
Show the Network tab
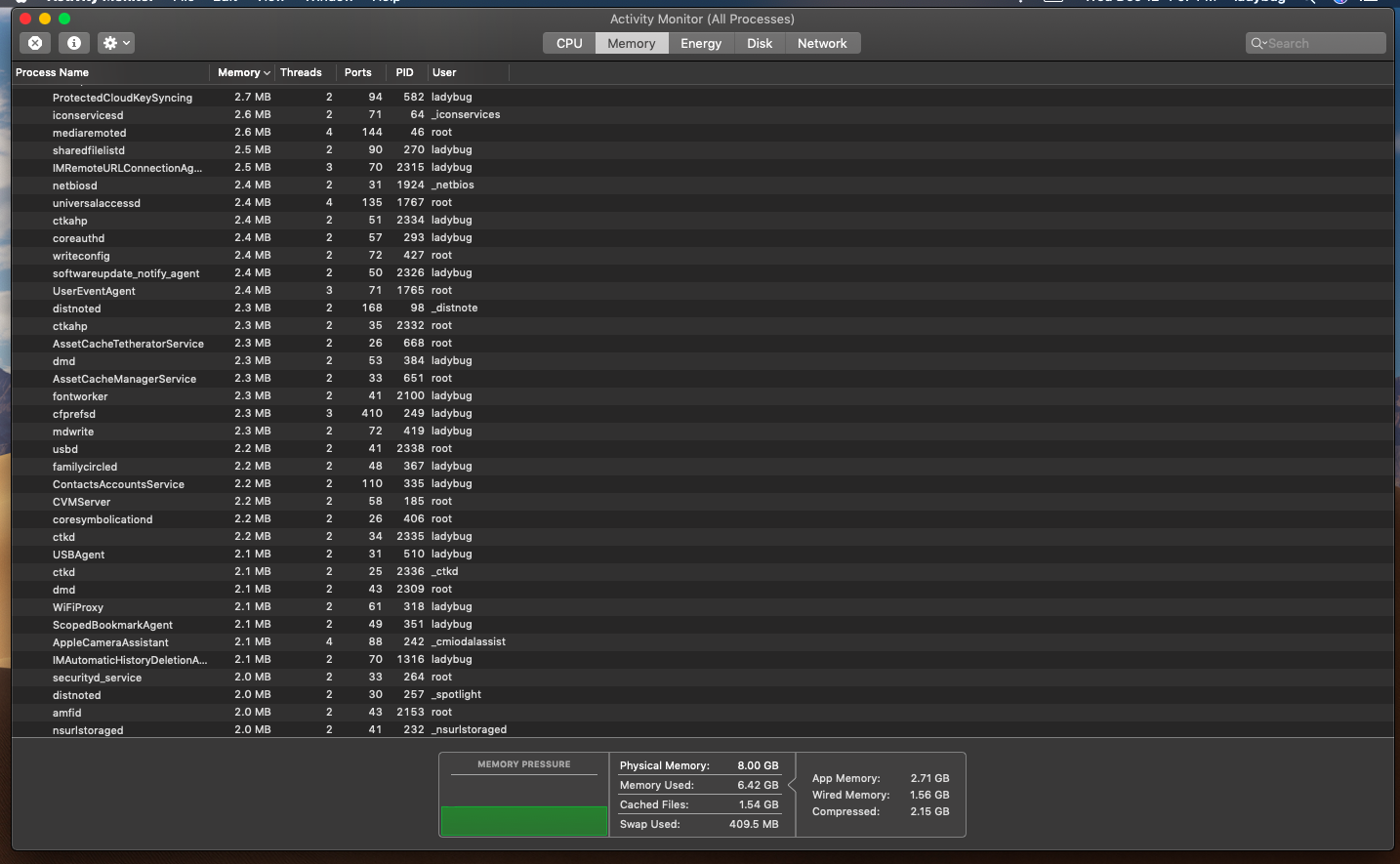(822, 43)
